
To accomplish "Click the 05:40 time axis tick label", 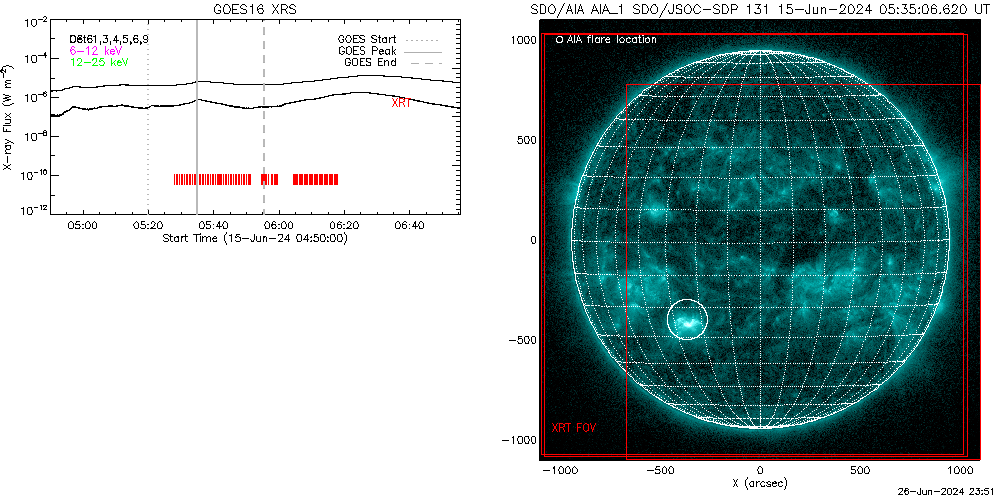I will (x=213, y=225).
